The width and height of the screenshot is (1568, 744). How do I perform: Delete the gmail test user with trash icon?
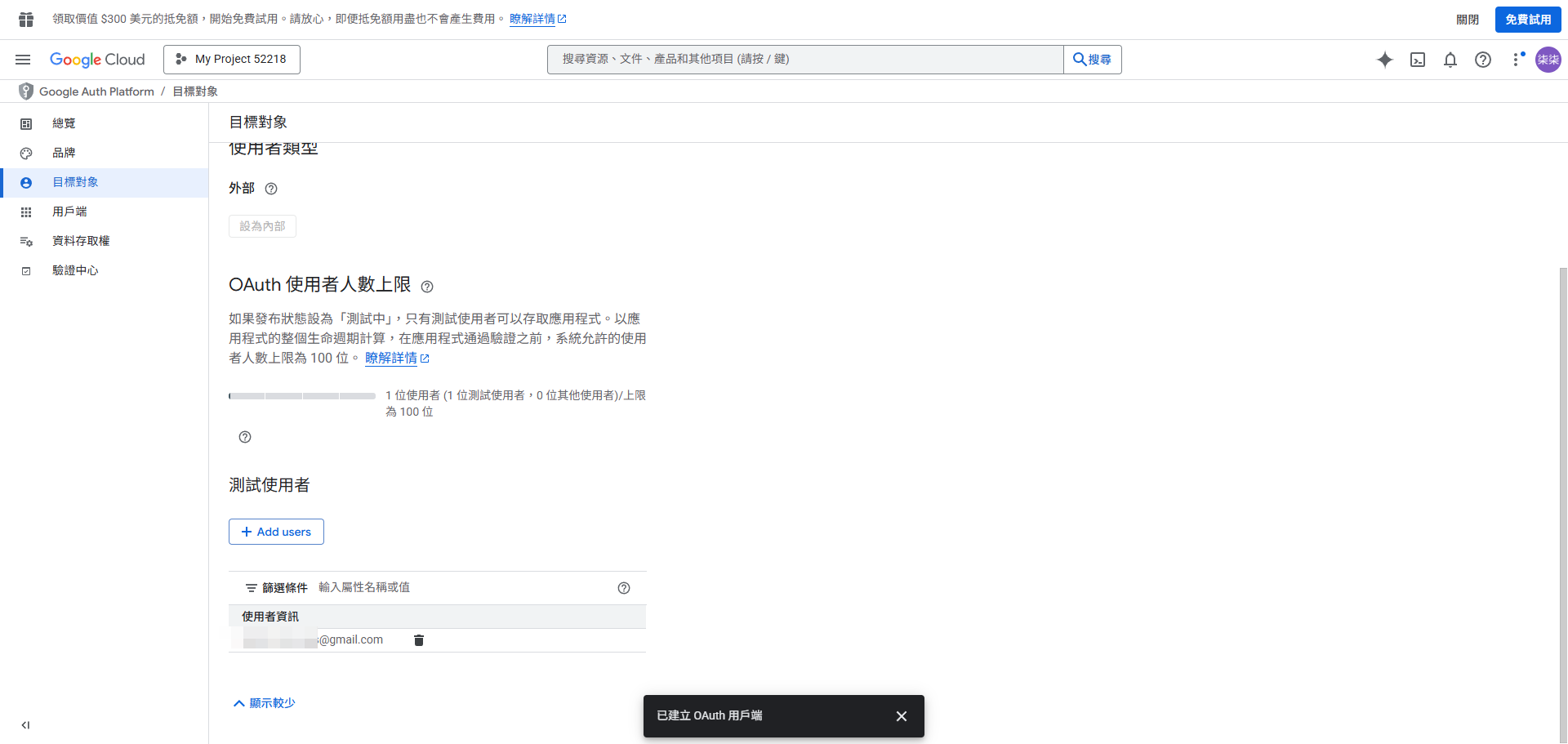(419, 640)
